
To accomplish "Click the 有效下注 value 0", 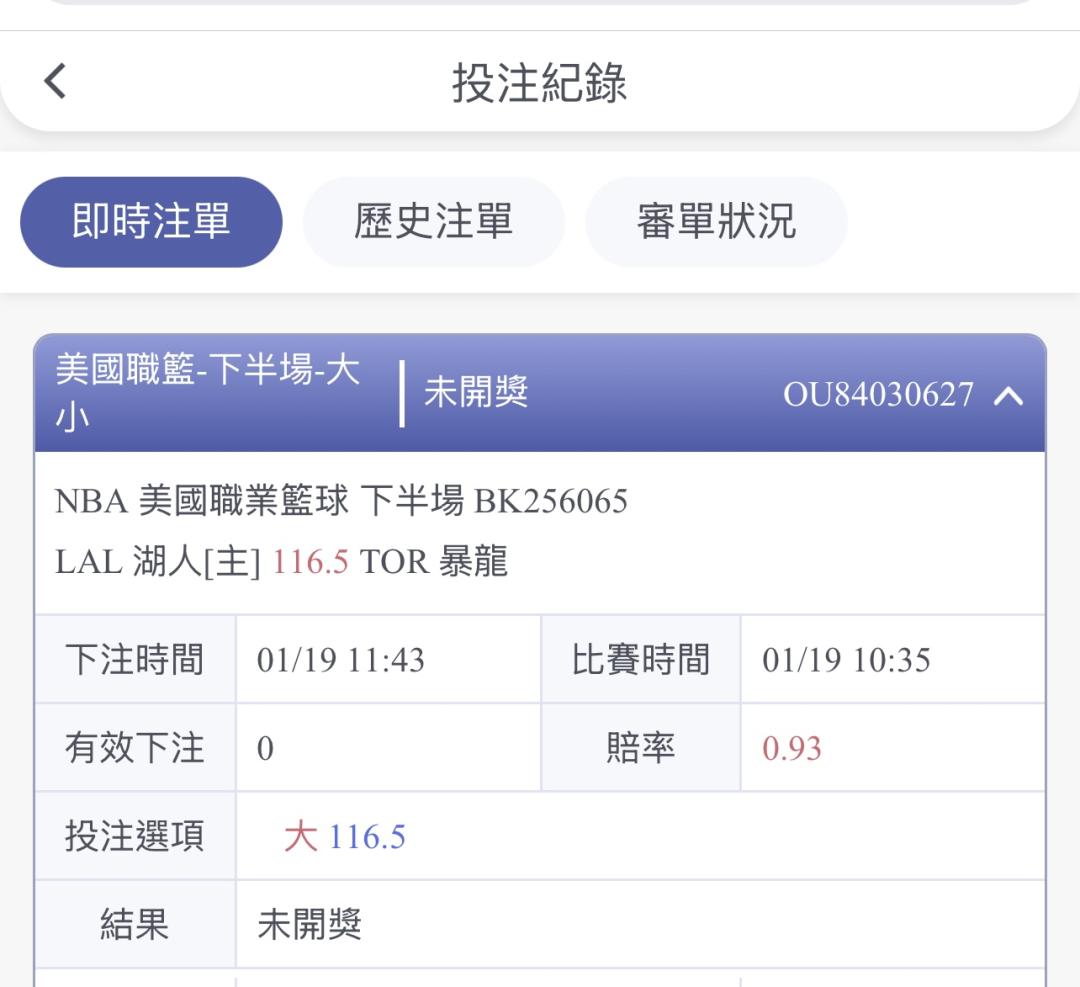I will pyautogui.click(x=265, y=749).
